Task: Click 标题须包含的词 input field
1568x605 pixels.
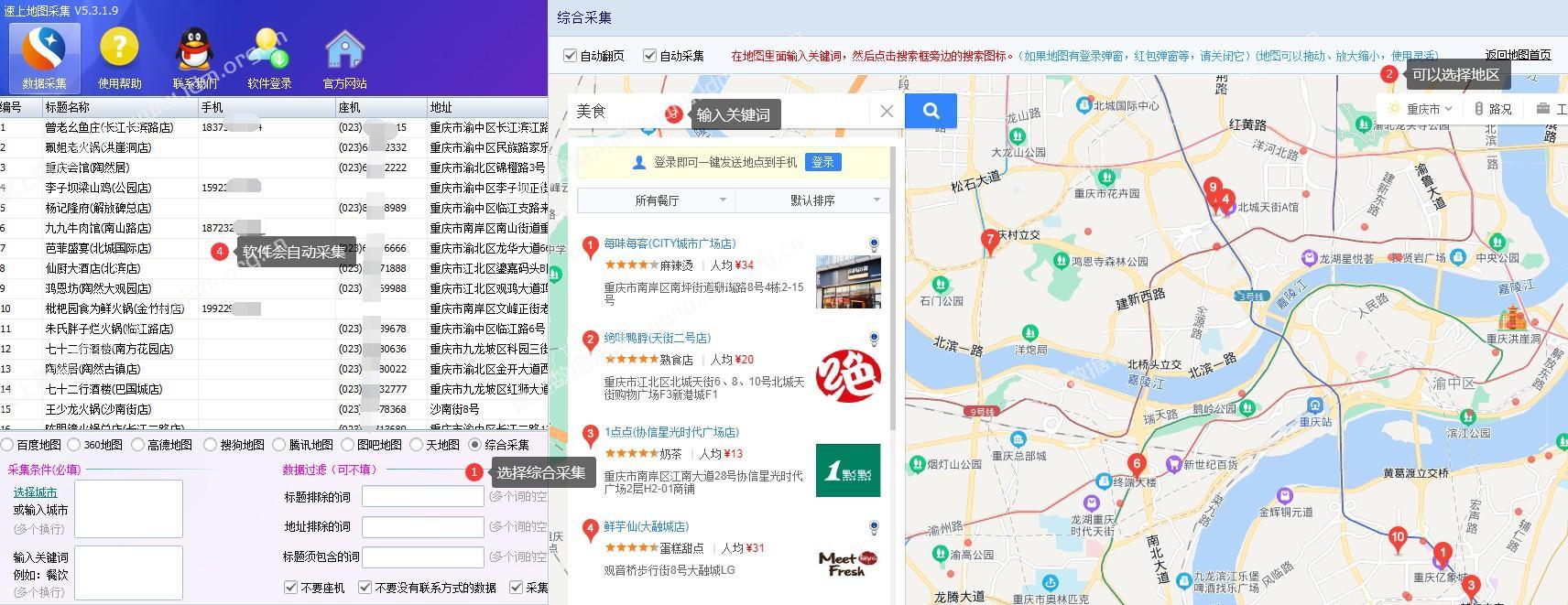Action: click(x=422, y=556)
